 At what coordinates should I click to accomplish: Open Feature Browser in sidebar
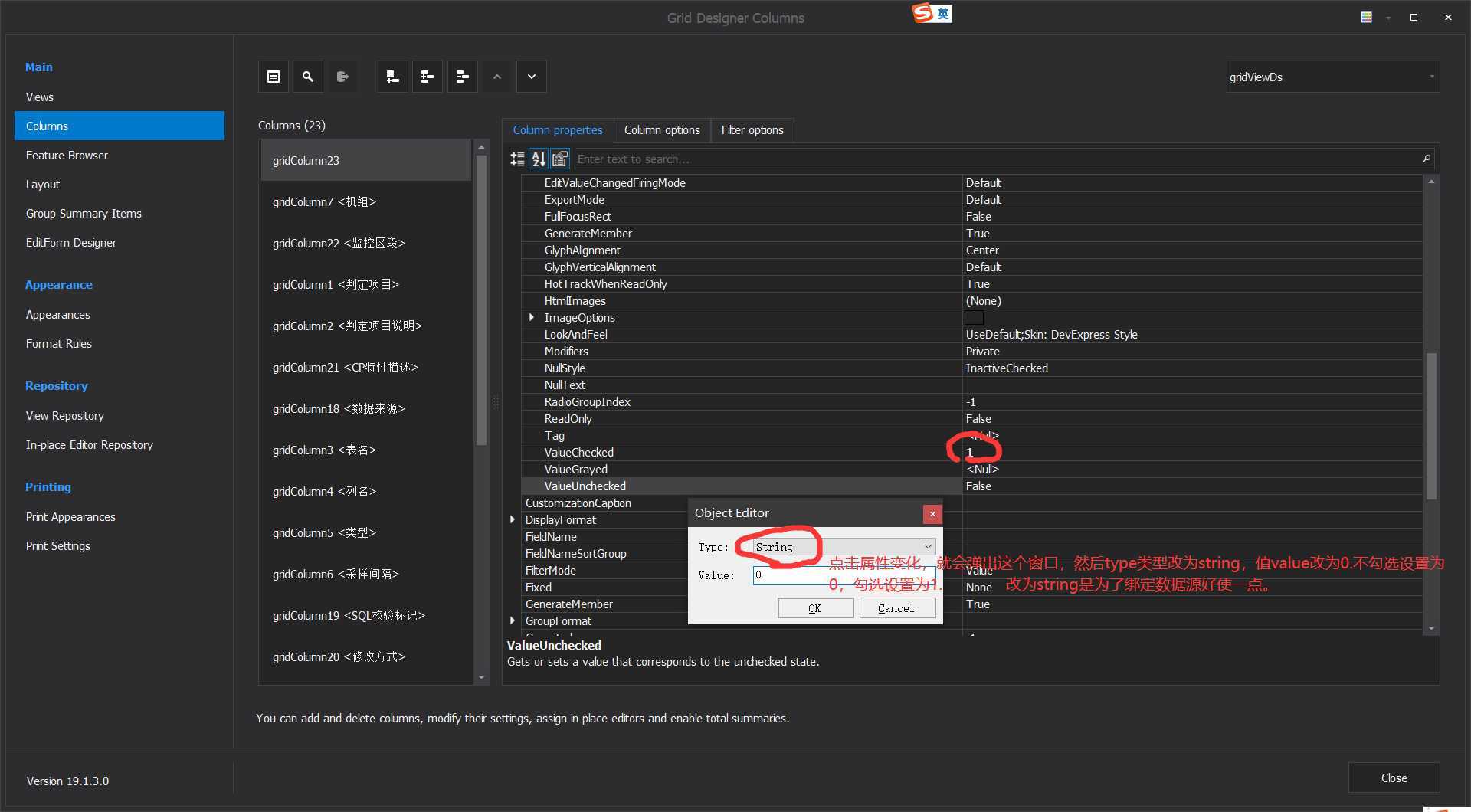pos(120,156)
